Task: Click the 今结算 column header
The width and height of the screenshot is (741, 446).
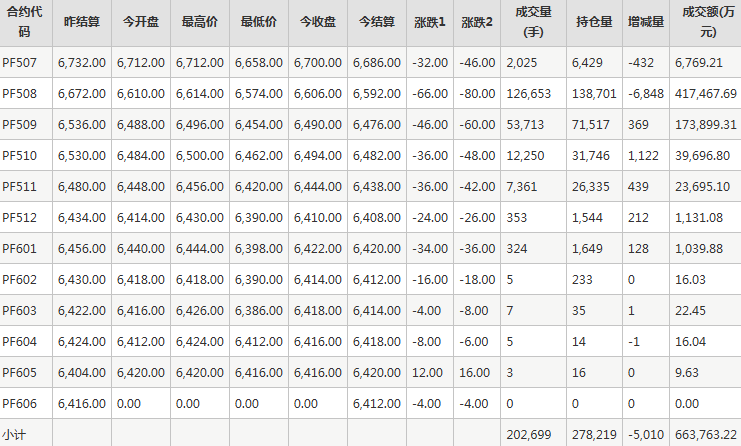Action: (377, 22)
